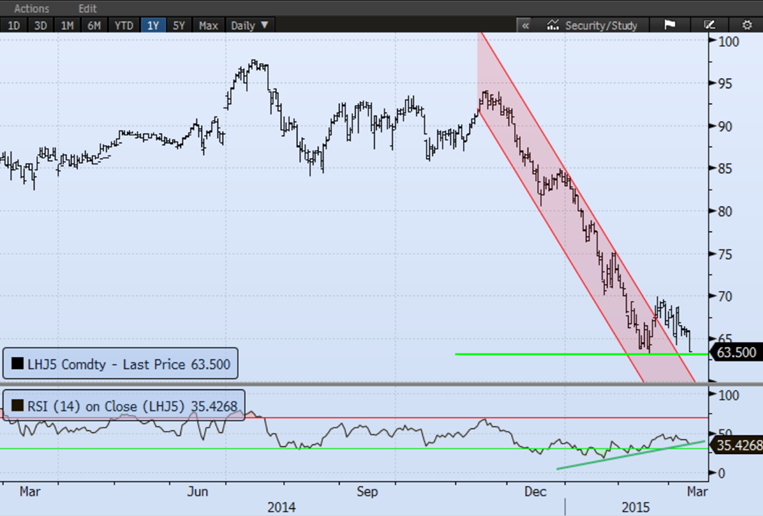Image resolution: width=763 pixels, height=516 pixels.
Task: Expand the Daily periodicity dropdown
Action: click(x=249, y=24)
